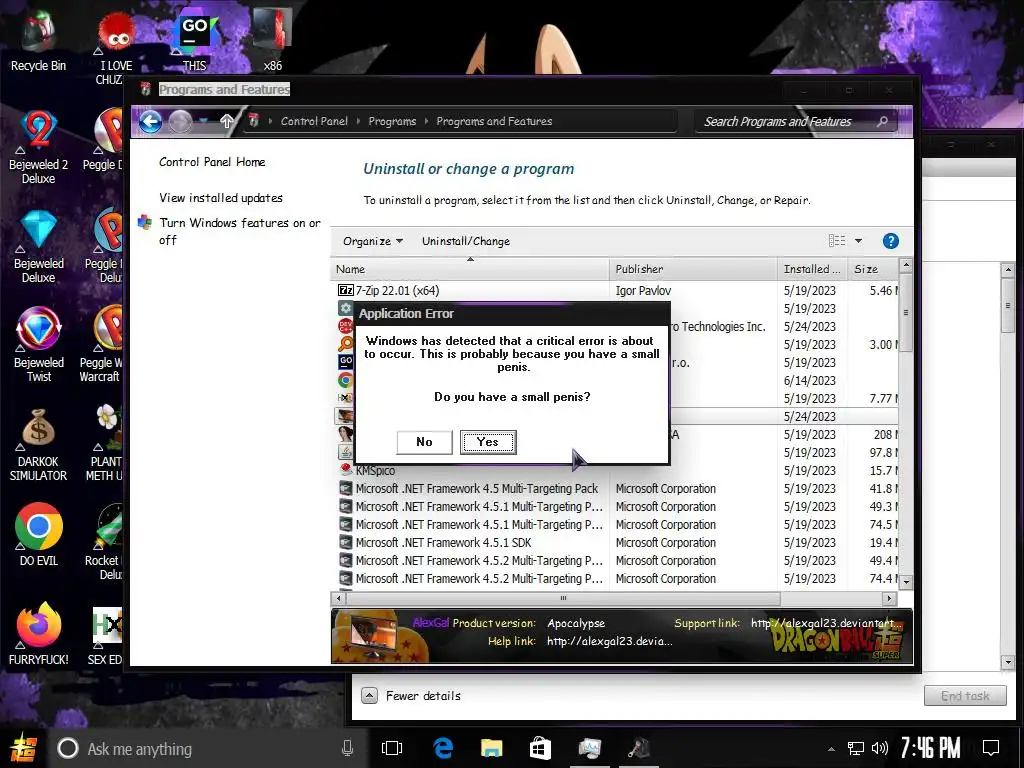Viewport: 1024px width, 768px height.
Task: Select 7-Zip 22.01 (x64) row
Action: (x=615, y=291)
